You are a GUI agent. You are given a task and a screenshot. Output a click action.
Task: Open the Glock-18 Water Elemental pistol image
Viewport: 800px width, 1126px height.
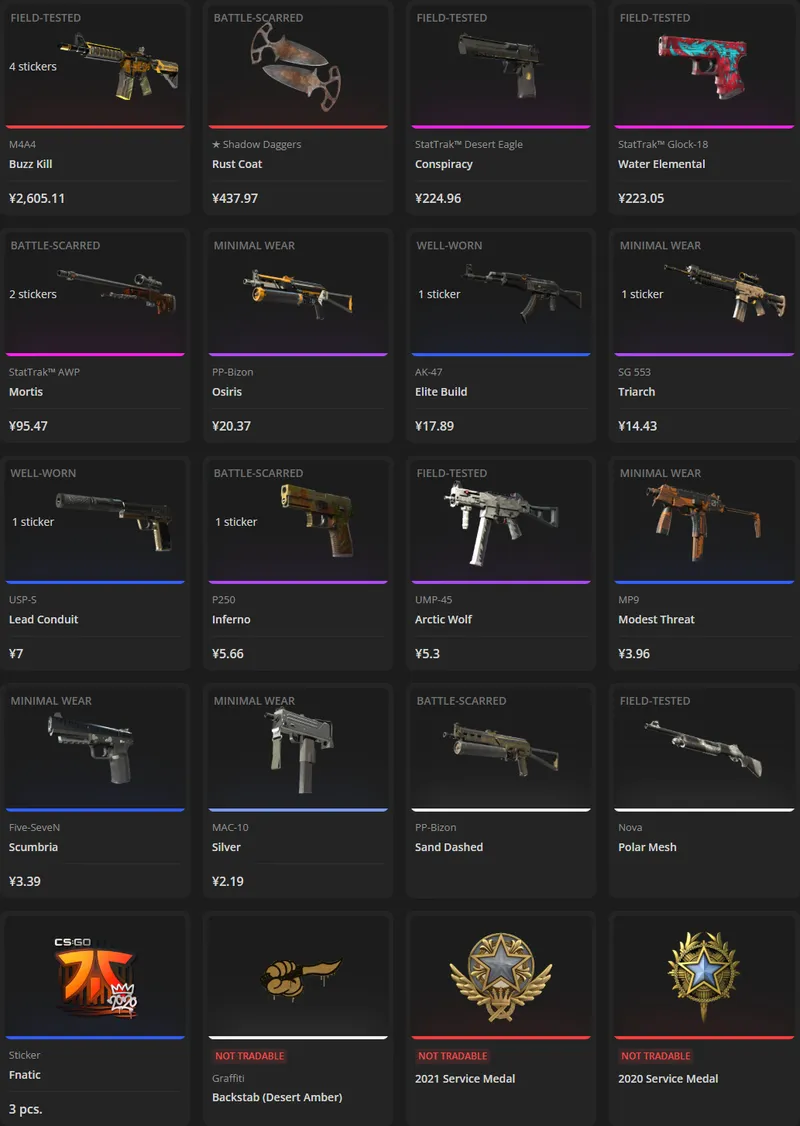coord(703,67)
